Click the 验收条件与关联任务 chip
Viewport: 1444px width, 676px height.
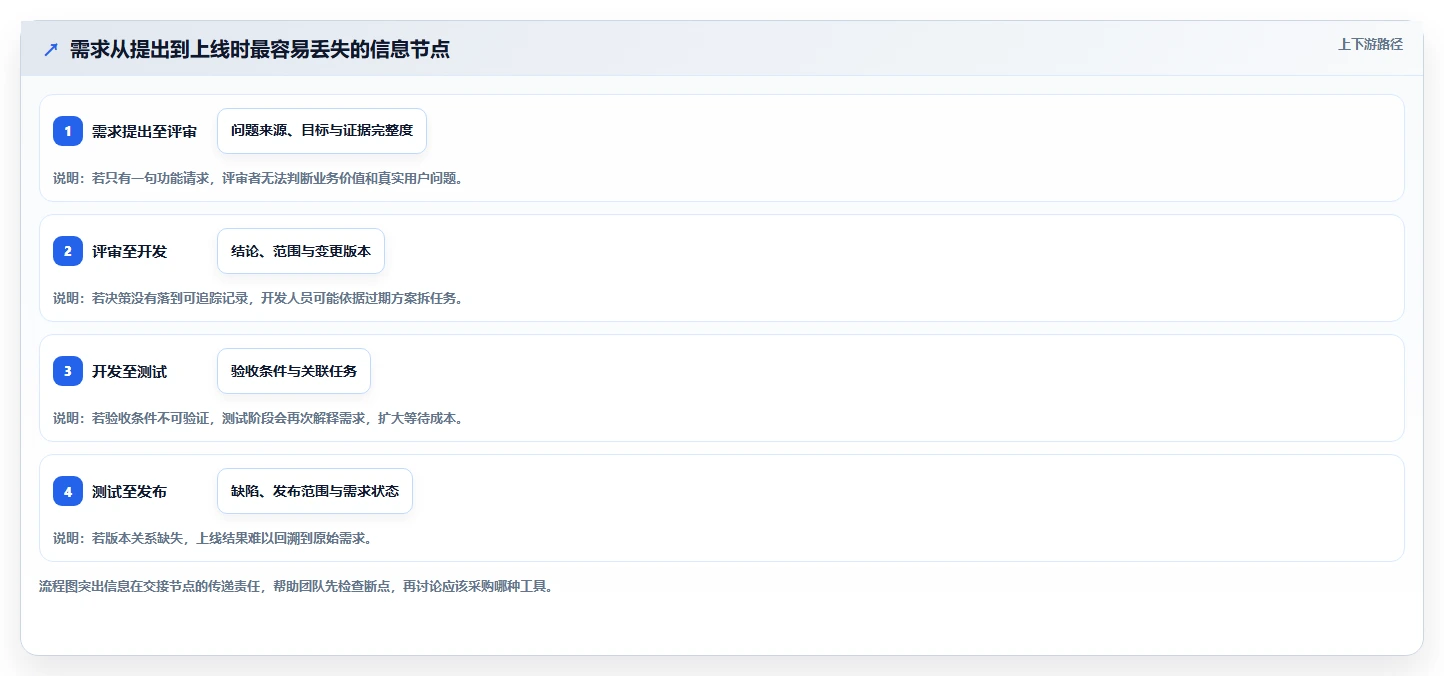tap(294, 371)
